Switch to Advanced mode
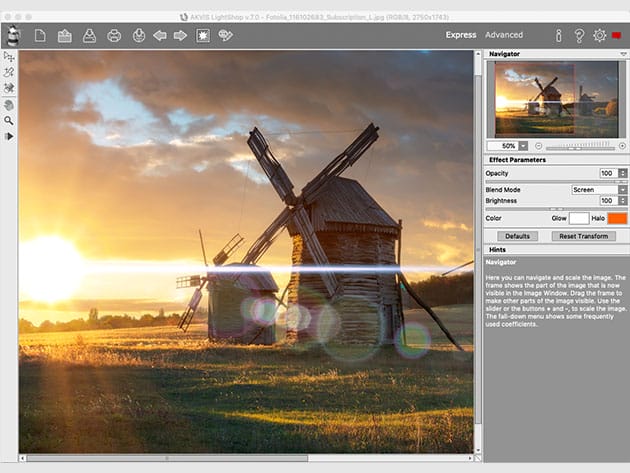This screenshot has height=473, width=630. 504,36
